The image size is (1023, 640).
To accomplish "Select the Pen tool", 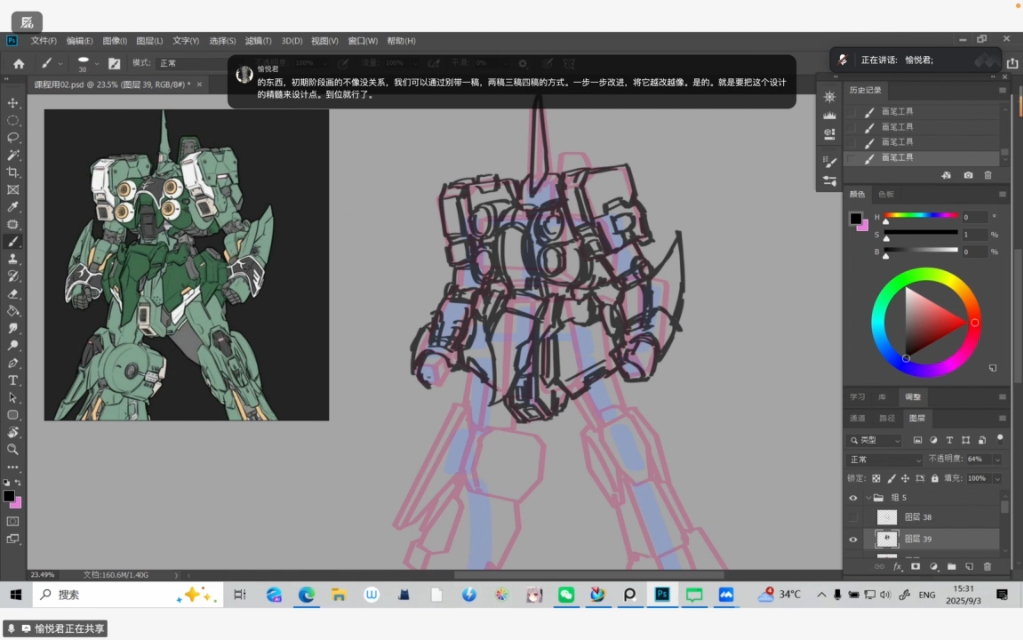I will point(13,363).
